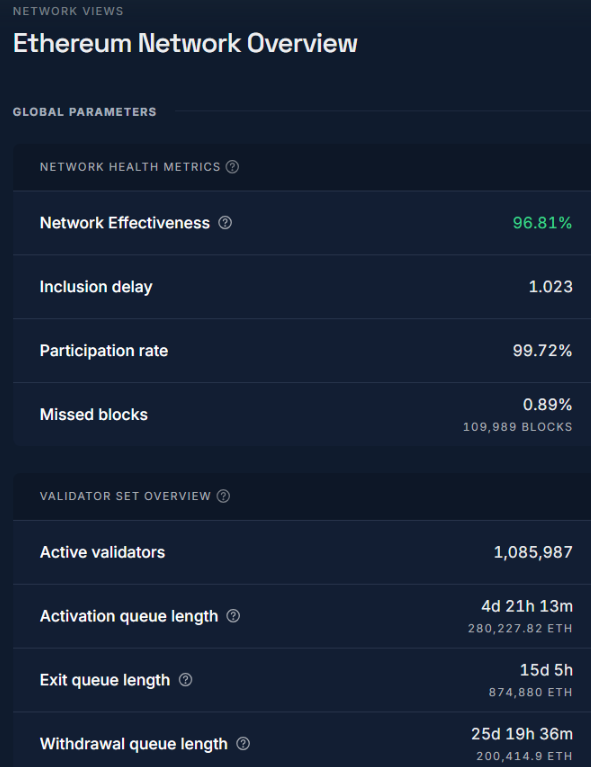This screenshot has width=591, height=767.
Task: Click help icon beside Network Effectiveness
Action: (225, 223)
